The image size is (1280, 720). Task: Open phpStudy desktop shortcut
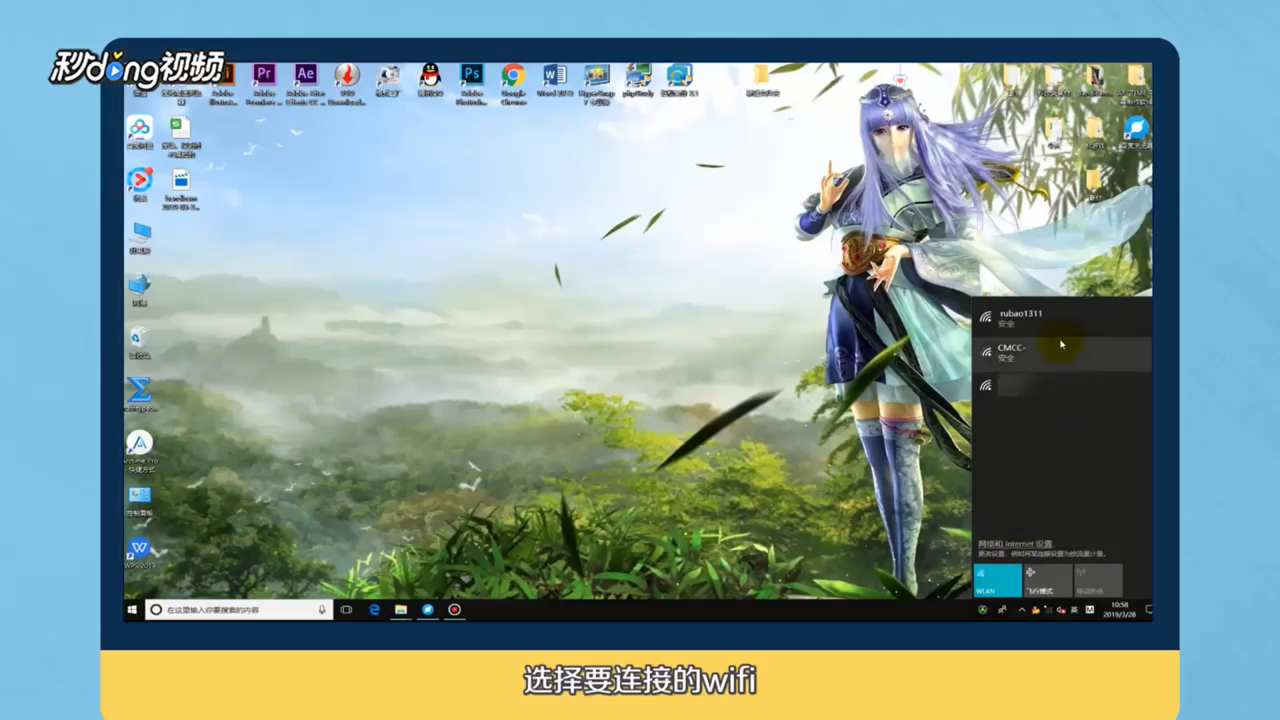click(x=638, y=80)
